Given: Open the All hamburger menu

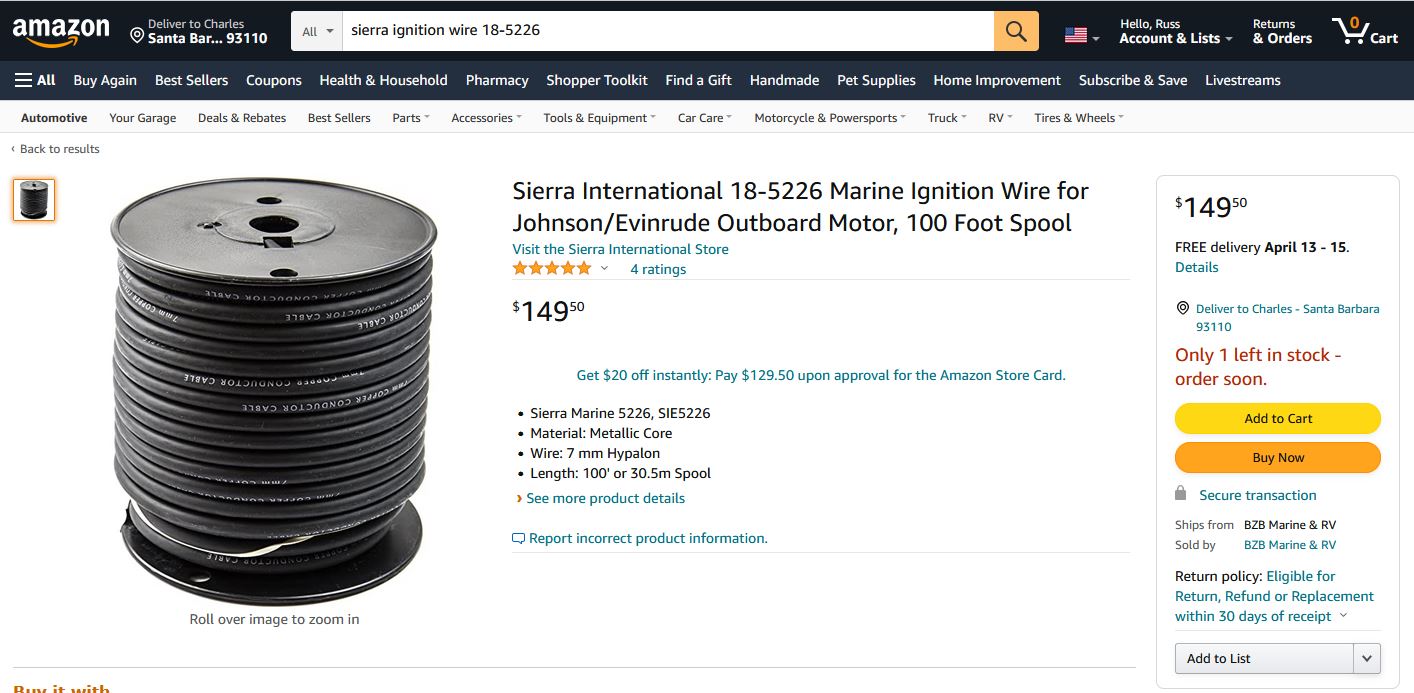Looking at the screenshot, I should tap(35, 80).
